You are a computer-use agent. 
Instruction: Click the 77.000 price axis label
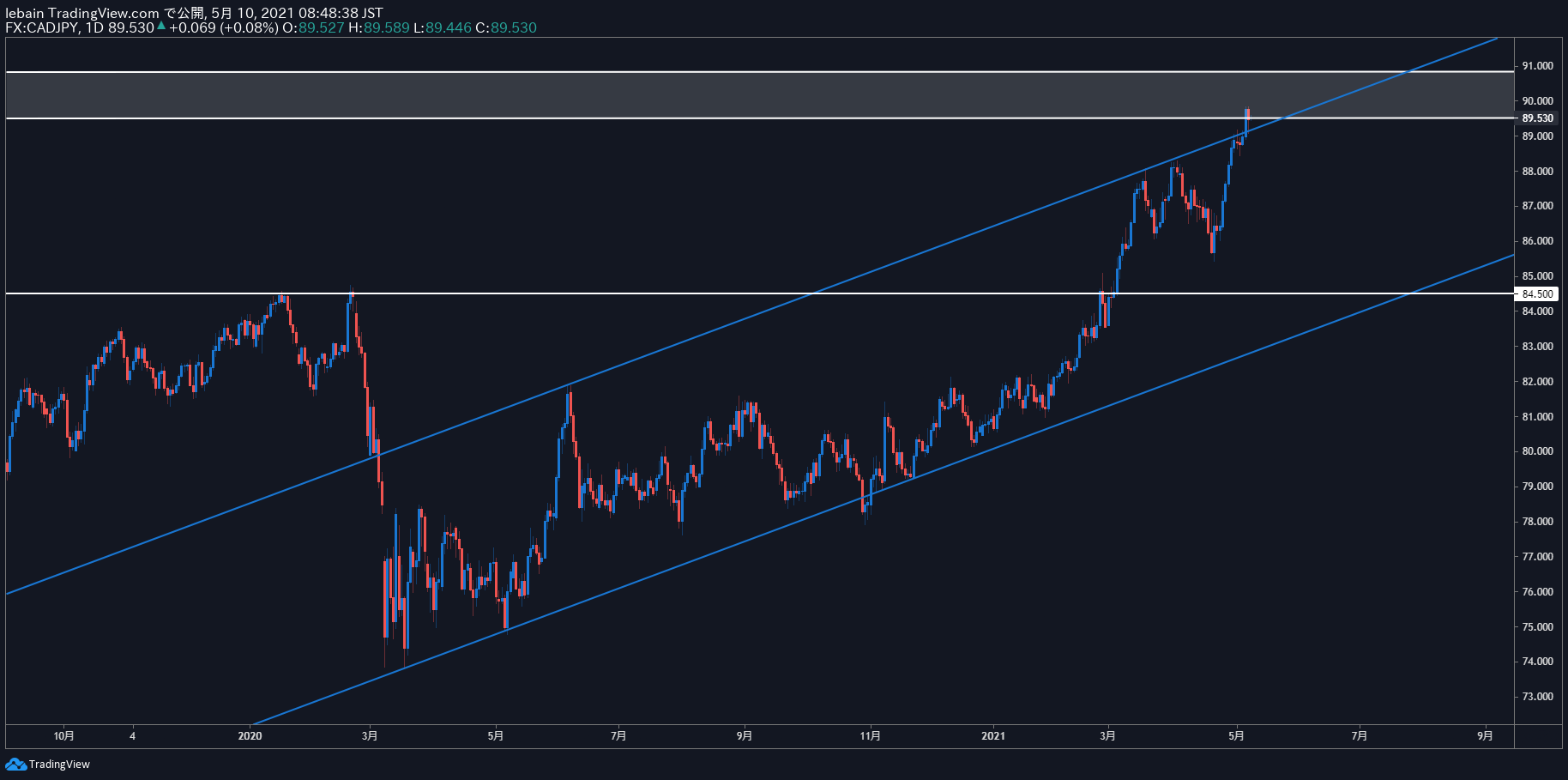point(1537,557)
